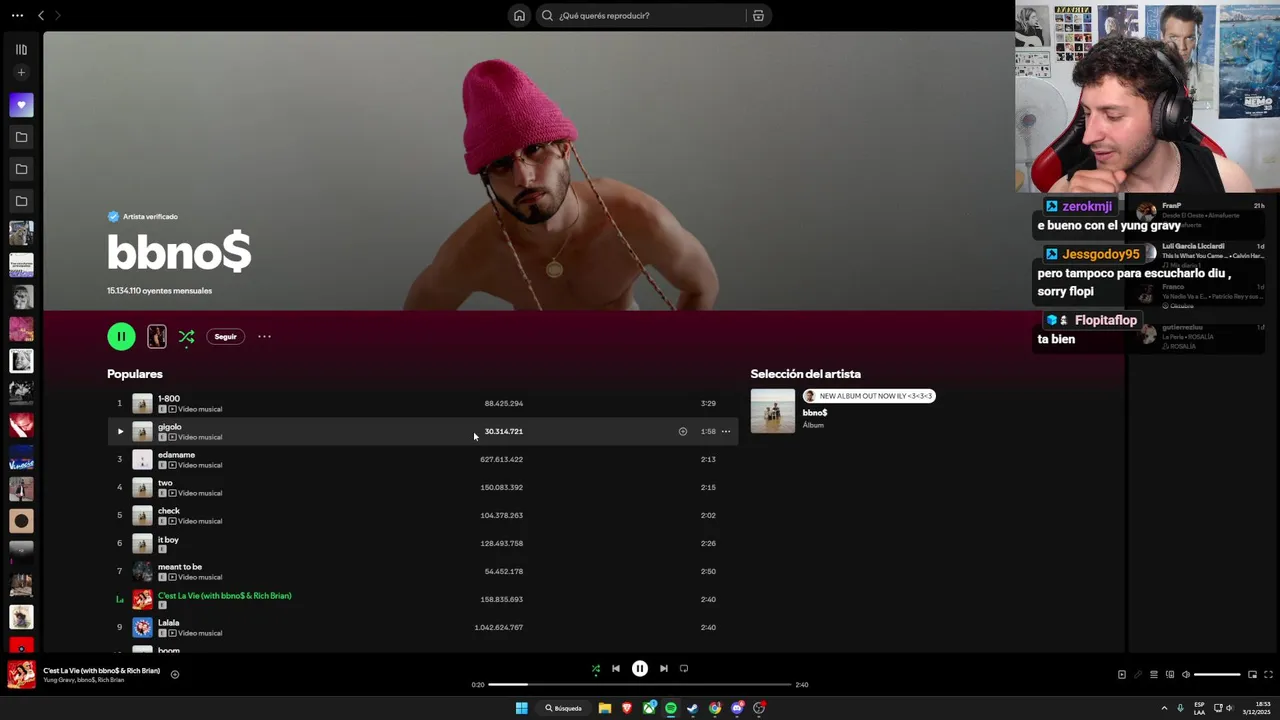
Task: Open Windows Start menu
Action: click(x=521, y=708)
